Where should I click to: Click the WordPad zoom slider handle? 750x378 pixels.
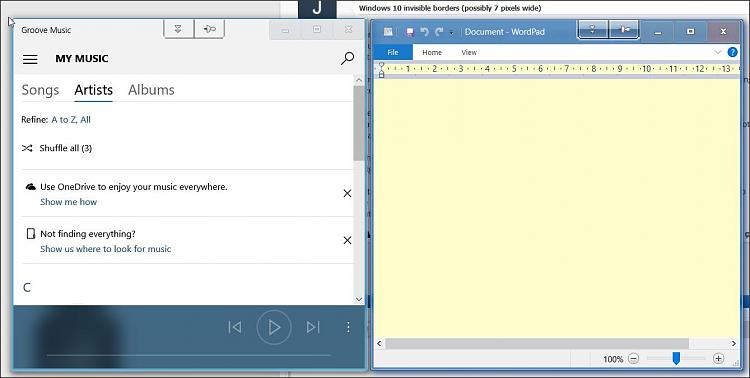pyautogui.click(x=676, y=358)
